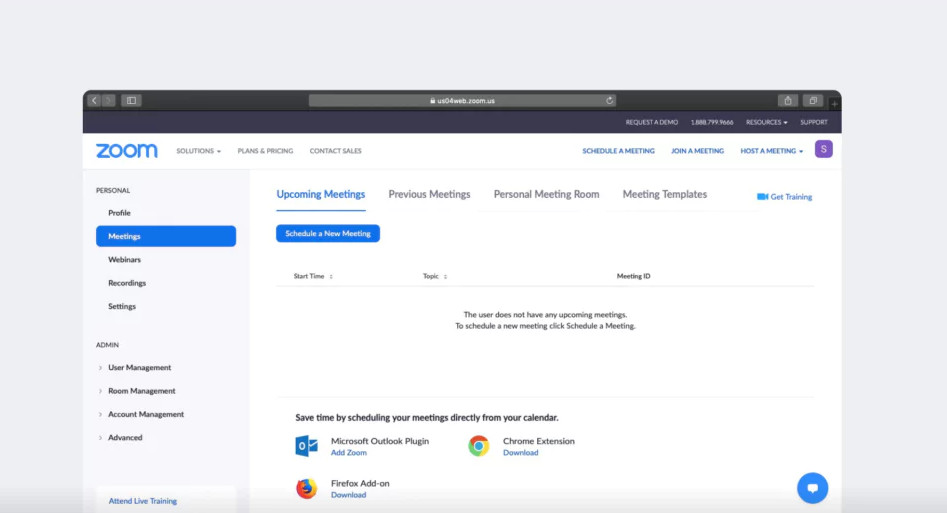This screenshot has height=513, width=947.
Task: Open the Personal Meeting Room tab
Action: [547, 194]
